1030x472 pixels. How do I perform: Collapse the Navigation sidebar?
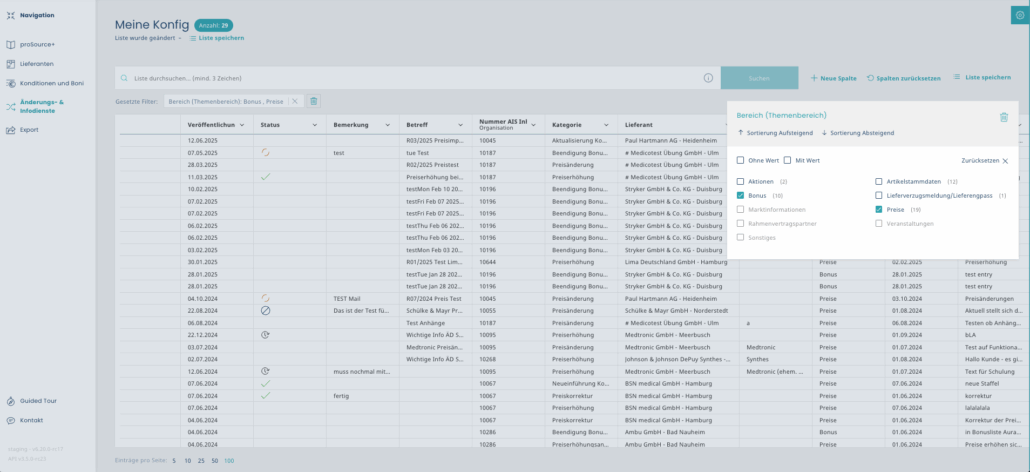[x=11, y=15]
